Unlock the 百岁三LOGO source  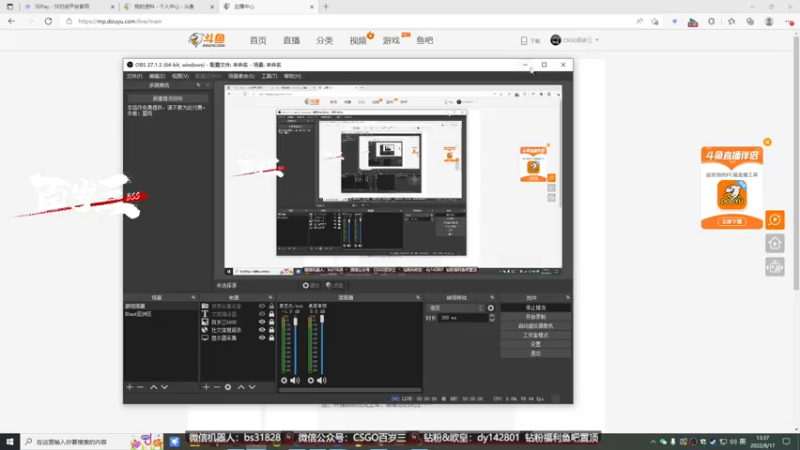click(x=271, y=322)
